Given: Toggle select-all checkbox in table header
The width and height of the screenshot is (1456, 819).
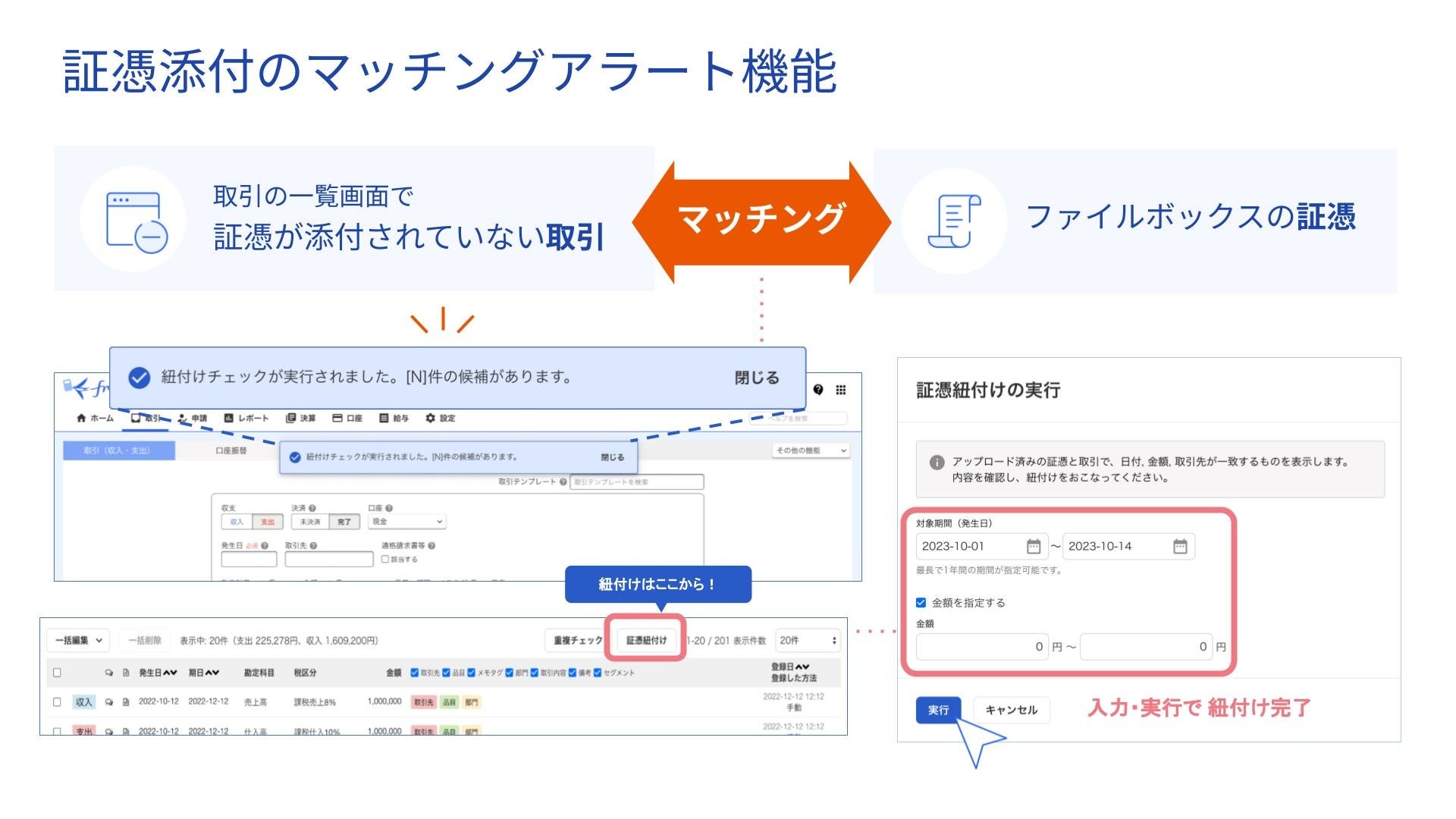Looking at the screenshot, I should [x=57, y=673].
